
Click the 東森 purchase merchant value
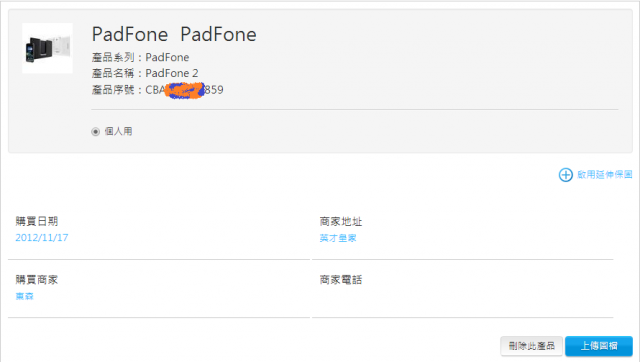(24, 296)
